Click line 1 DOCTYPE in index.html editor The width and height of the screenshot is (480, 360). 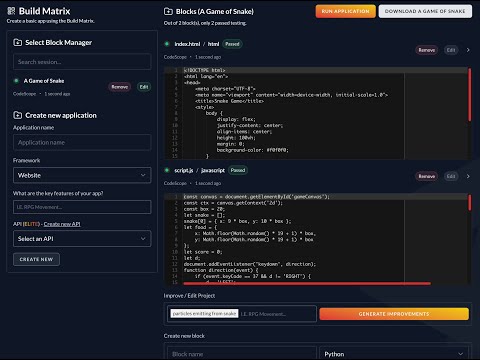pos(204,70)
